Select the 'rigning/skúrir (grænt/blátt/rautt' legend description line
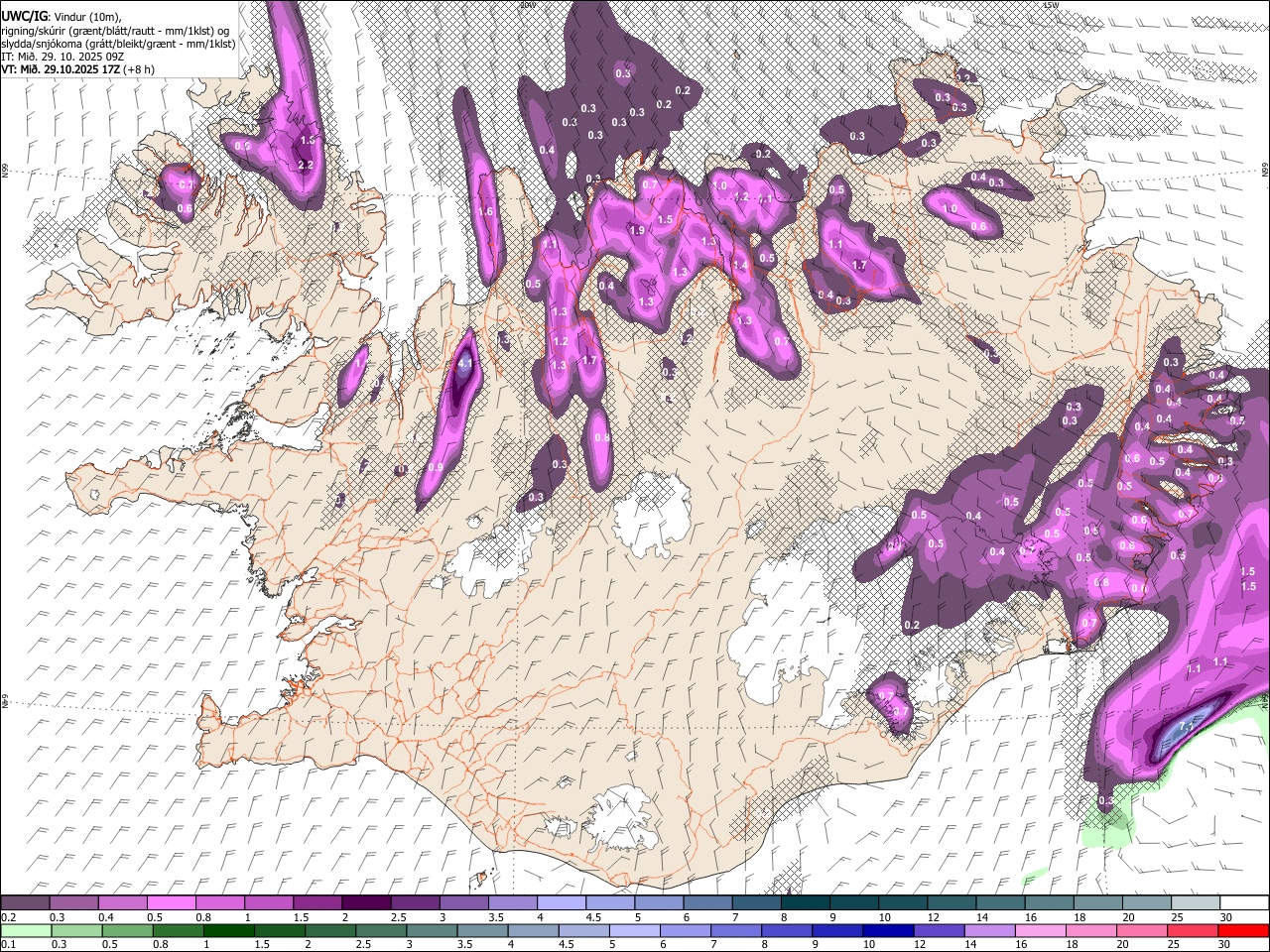The image size is (1270, 952). [118, 30]
